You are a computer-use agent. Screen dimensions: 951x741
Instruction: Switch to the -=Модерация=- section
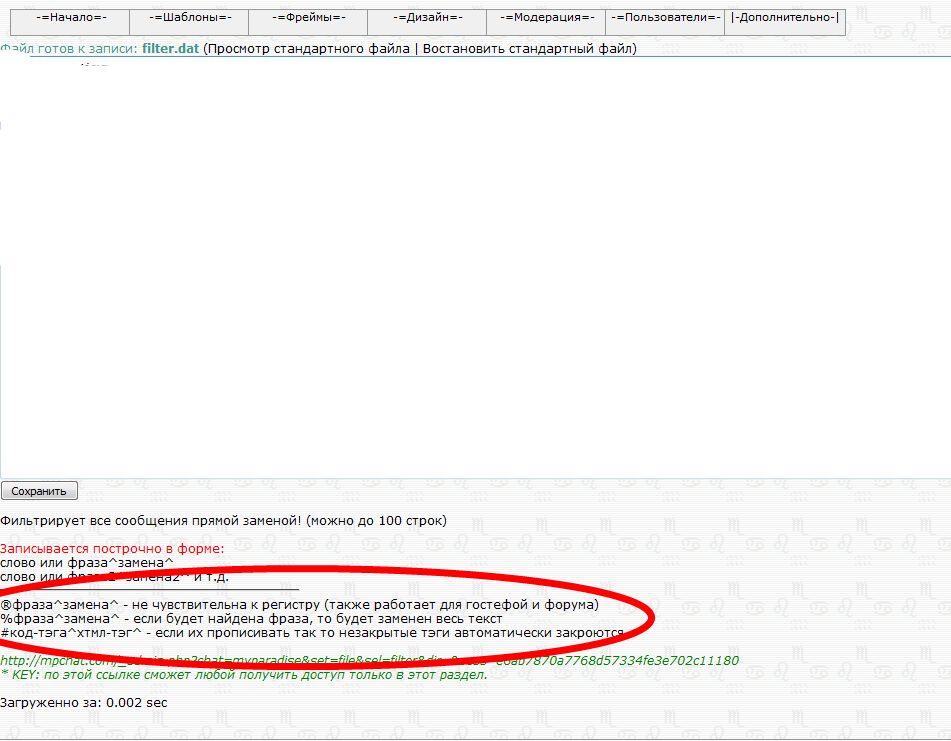(546, 18)
